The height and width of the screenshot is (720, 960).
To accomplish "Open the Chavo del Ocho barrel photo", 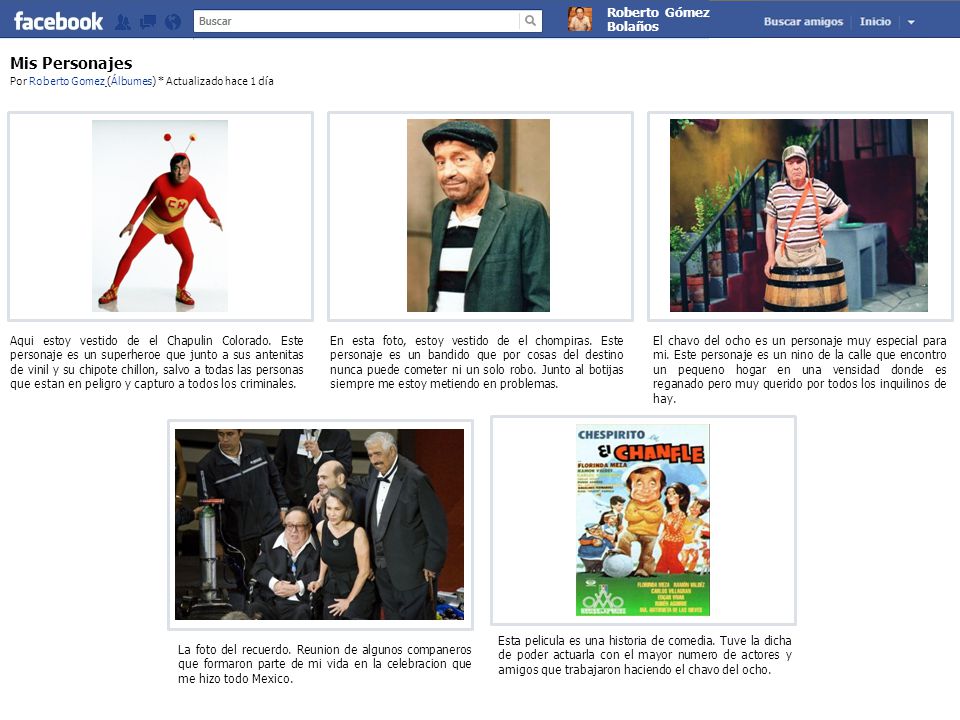I will coord(798,215).
